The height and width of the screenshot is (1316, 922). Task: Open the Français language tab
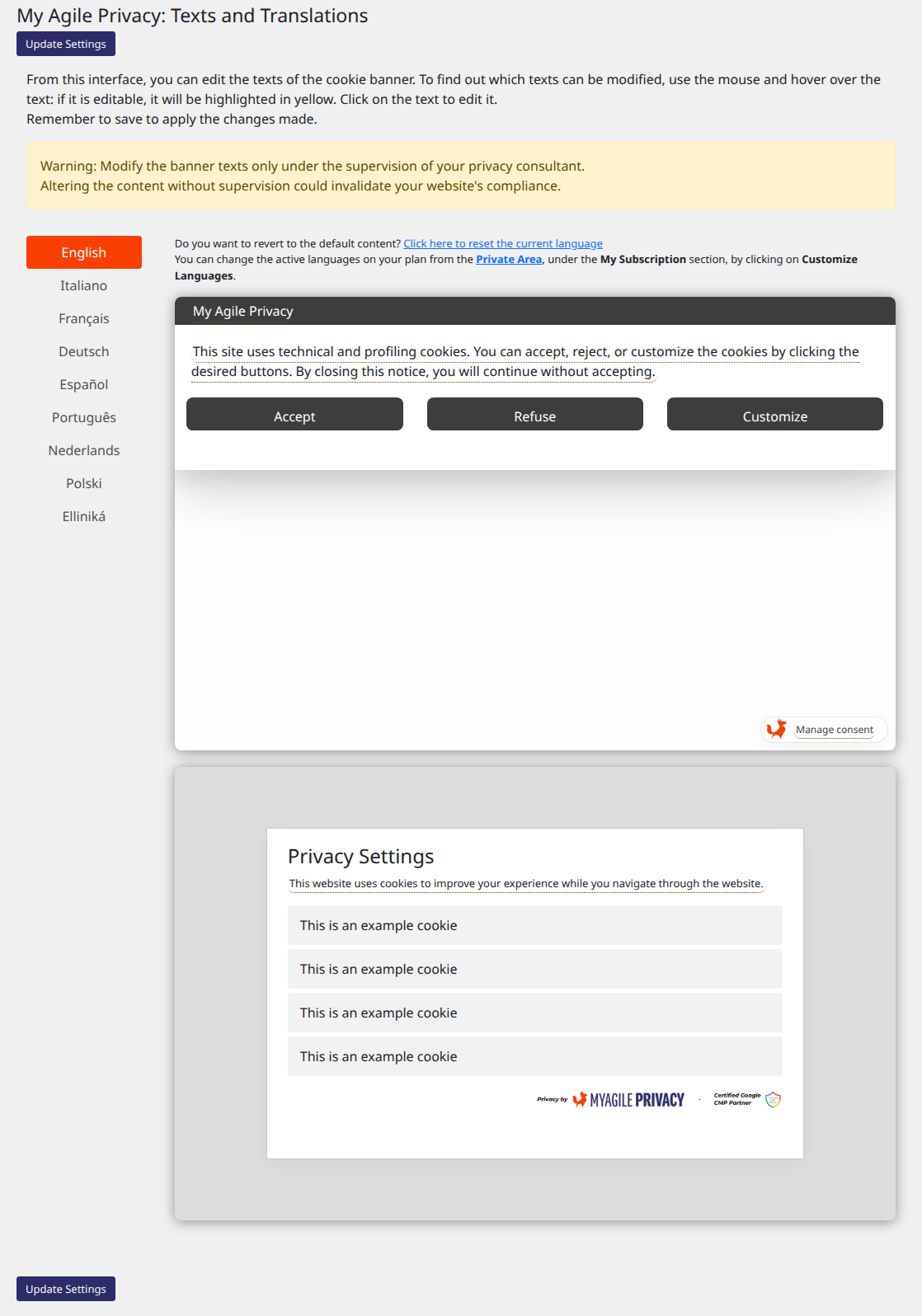tap(84, 318)
